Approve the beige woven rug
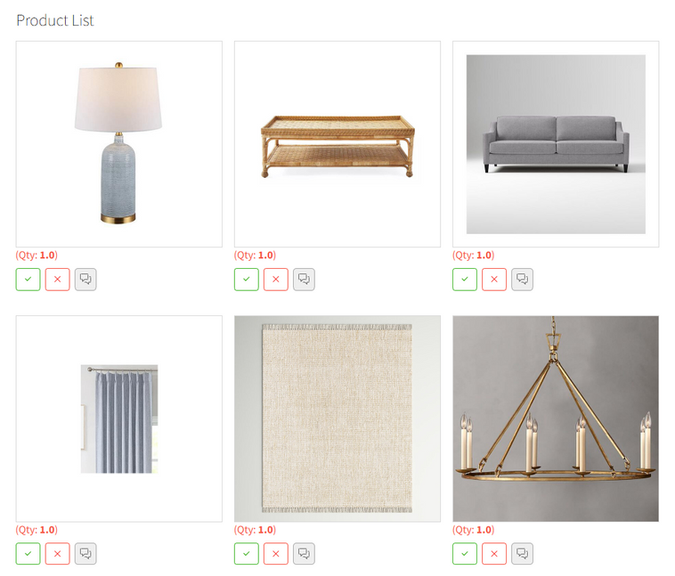The width and height of the screenshot is (675, 576). pyautogui.click(x=246, y=554)
